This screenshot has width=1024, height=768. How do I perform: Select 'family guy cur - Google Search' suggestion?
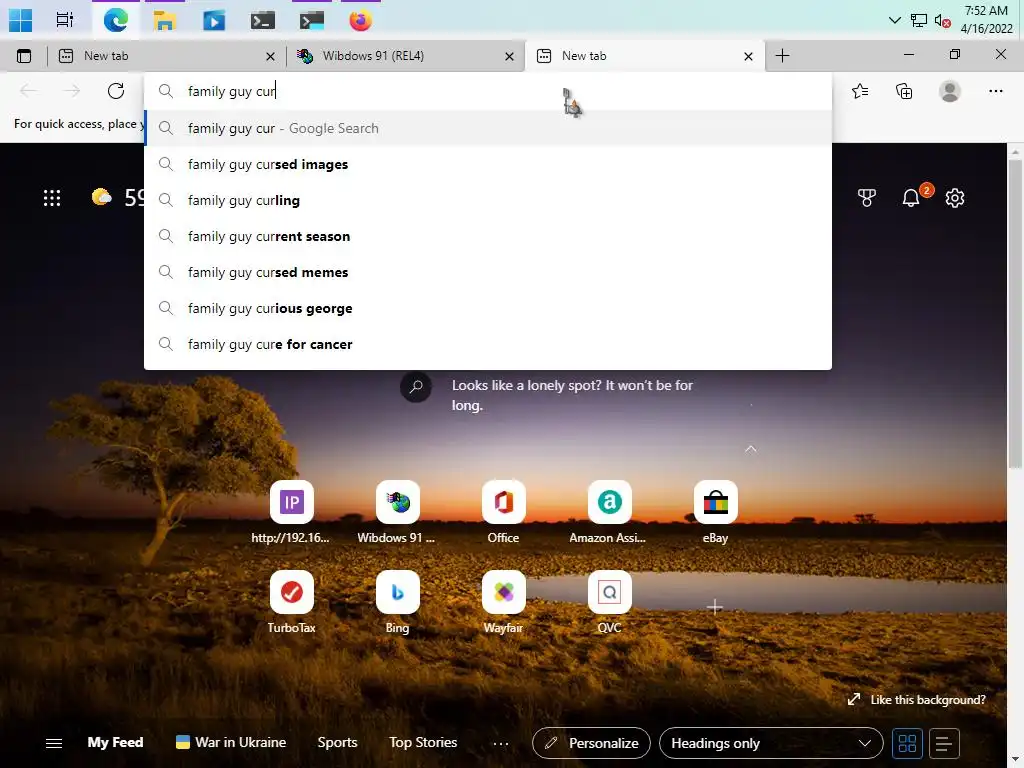click(488, 128)
